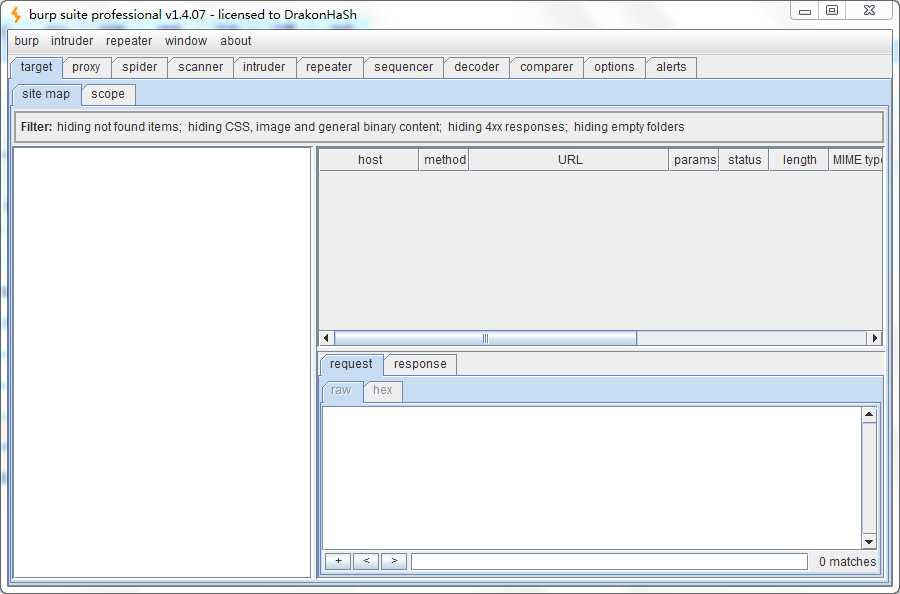Click inside the raw request text area
Viewport: 900px width, 594px height.
592,477
